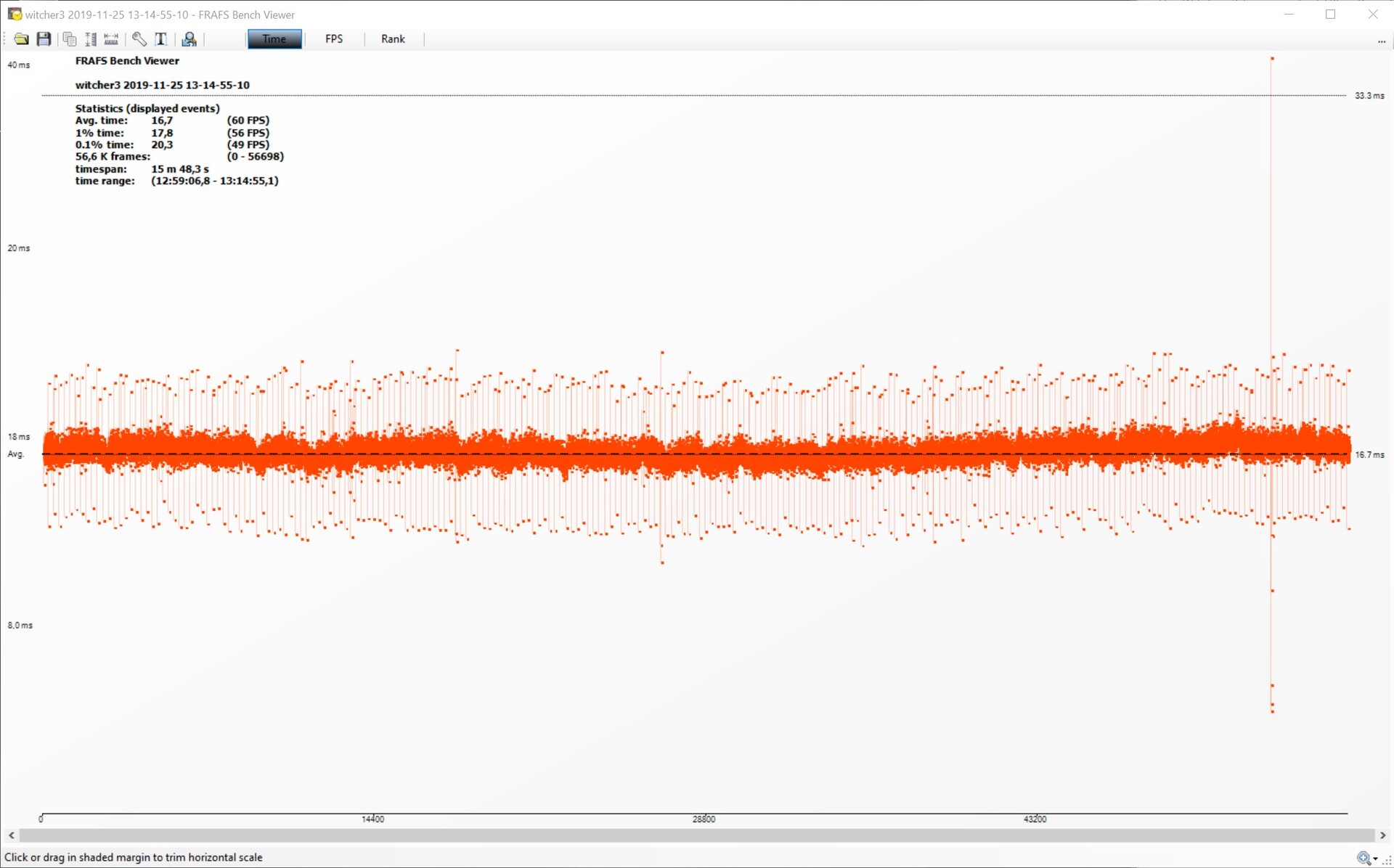
Task: Click the vertical scale ruler icon
Action: click(x=91, y=39)
